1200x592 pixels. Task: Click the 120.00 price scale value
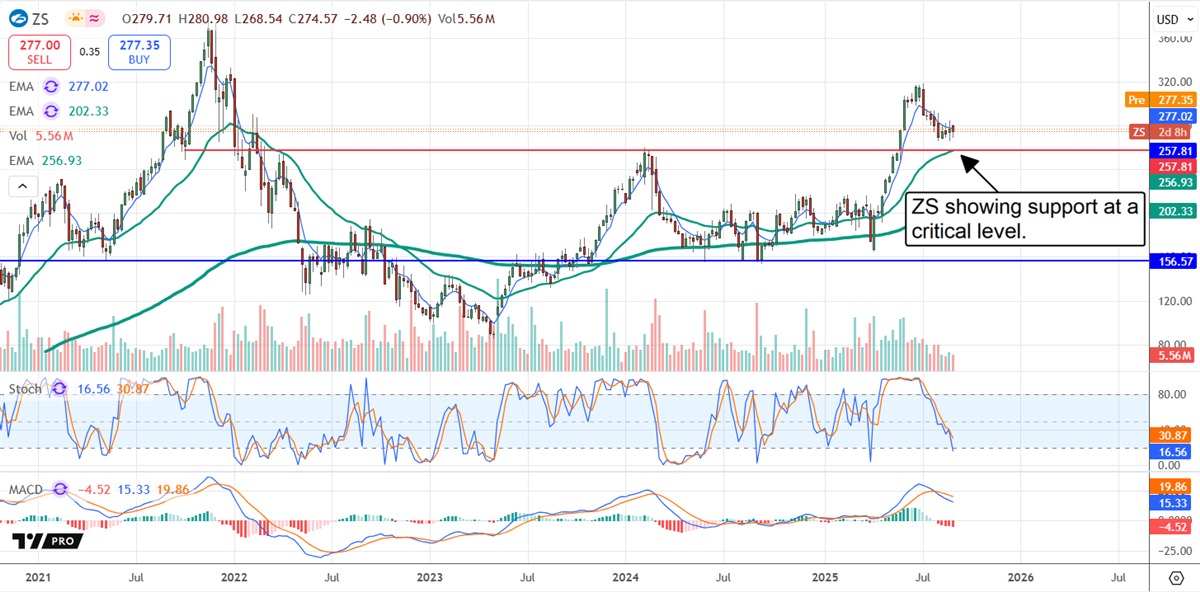1175,301
